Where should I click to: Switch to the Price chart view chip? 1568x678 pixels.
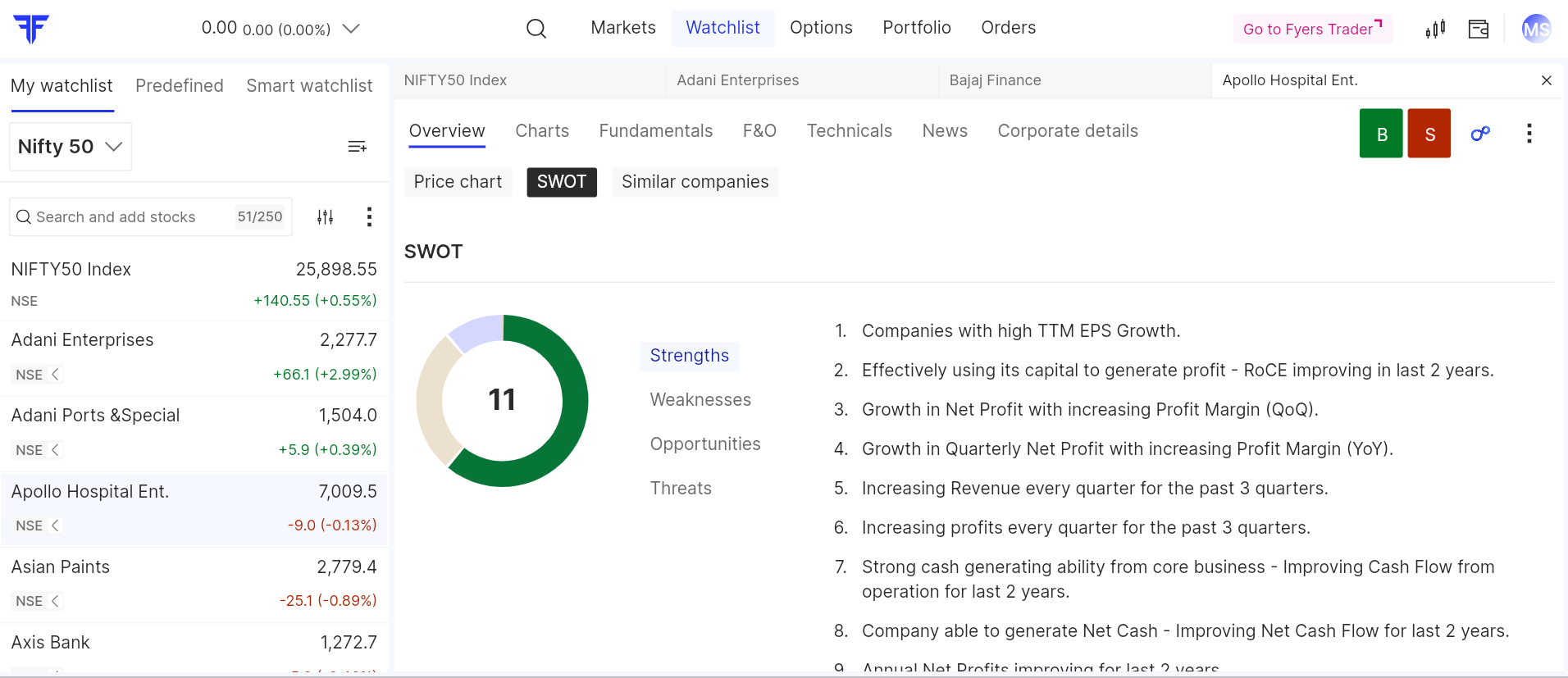[458, 182]
